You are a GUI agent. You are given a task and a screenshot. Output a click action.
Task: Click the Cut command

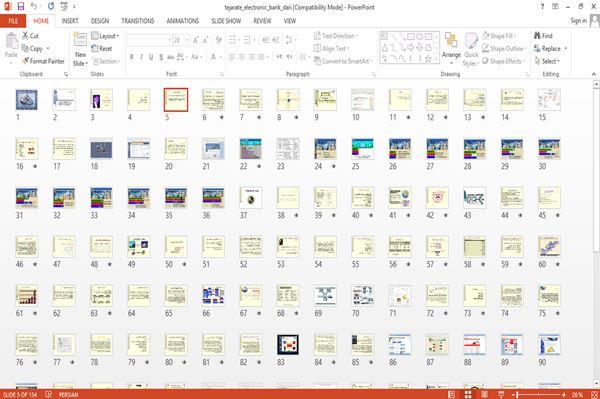(x=30, y=36)
